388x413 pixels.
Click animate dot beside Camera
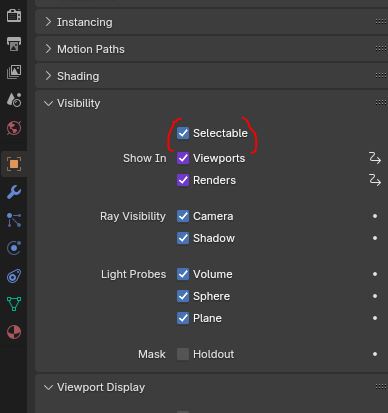pos(375,216)
